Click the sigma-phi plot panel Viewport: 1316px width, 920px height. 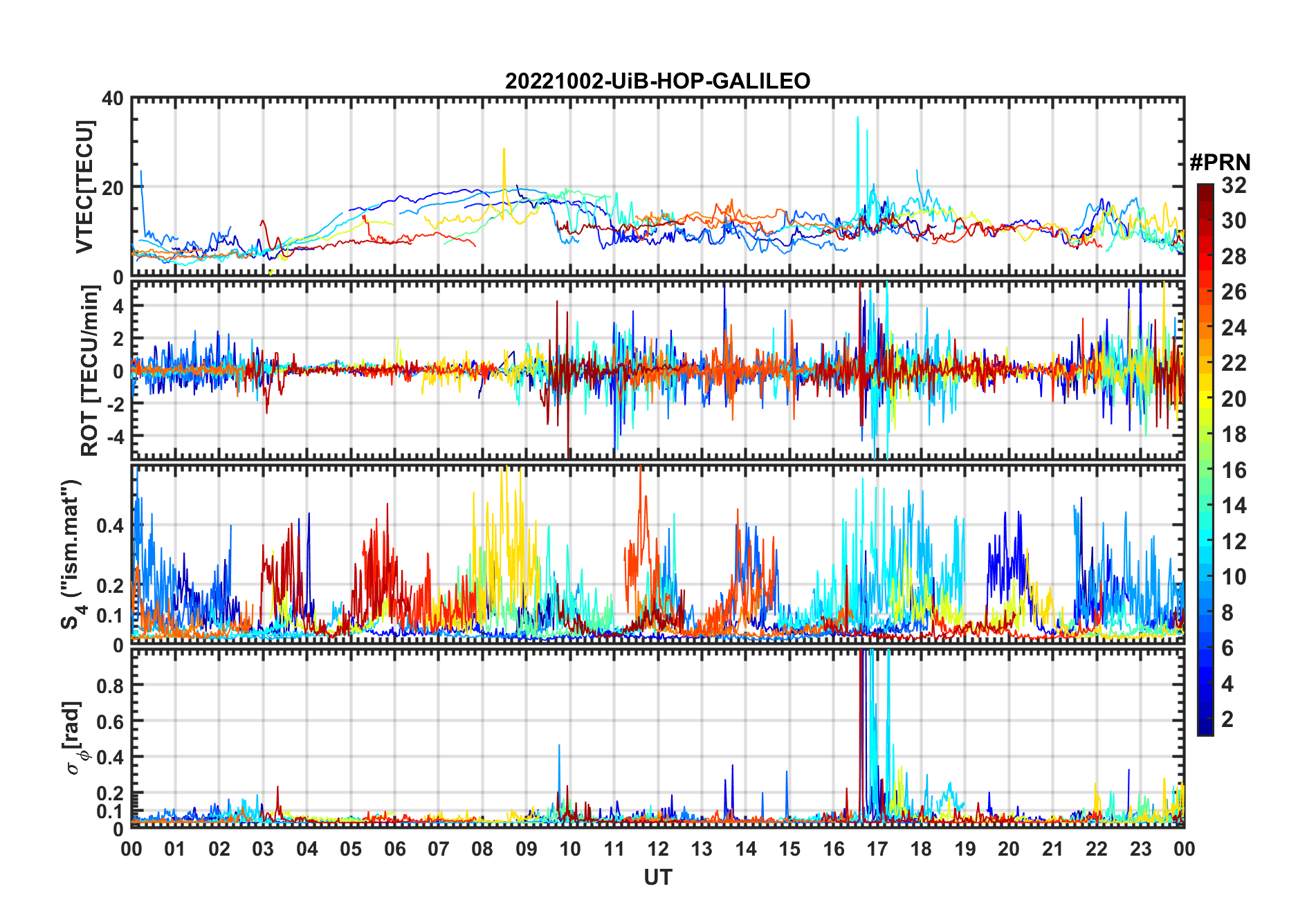657,738
